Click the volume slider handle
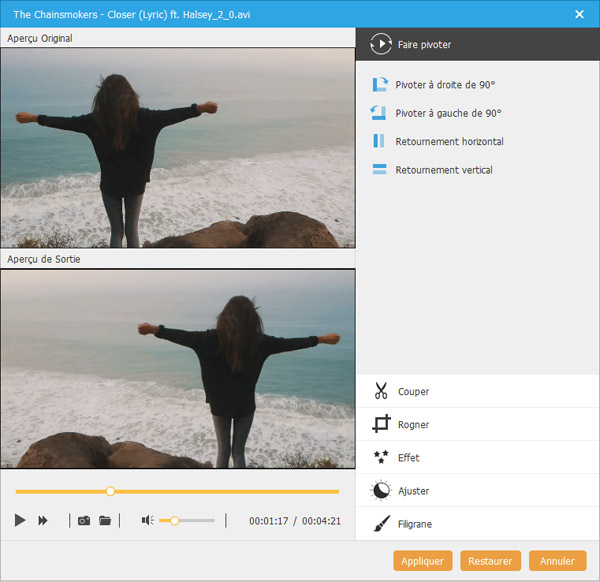This screenshot has height=582, width=600. click(x=175, y=520)
